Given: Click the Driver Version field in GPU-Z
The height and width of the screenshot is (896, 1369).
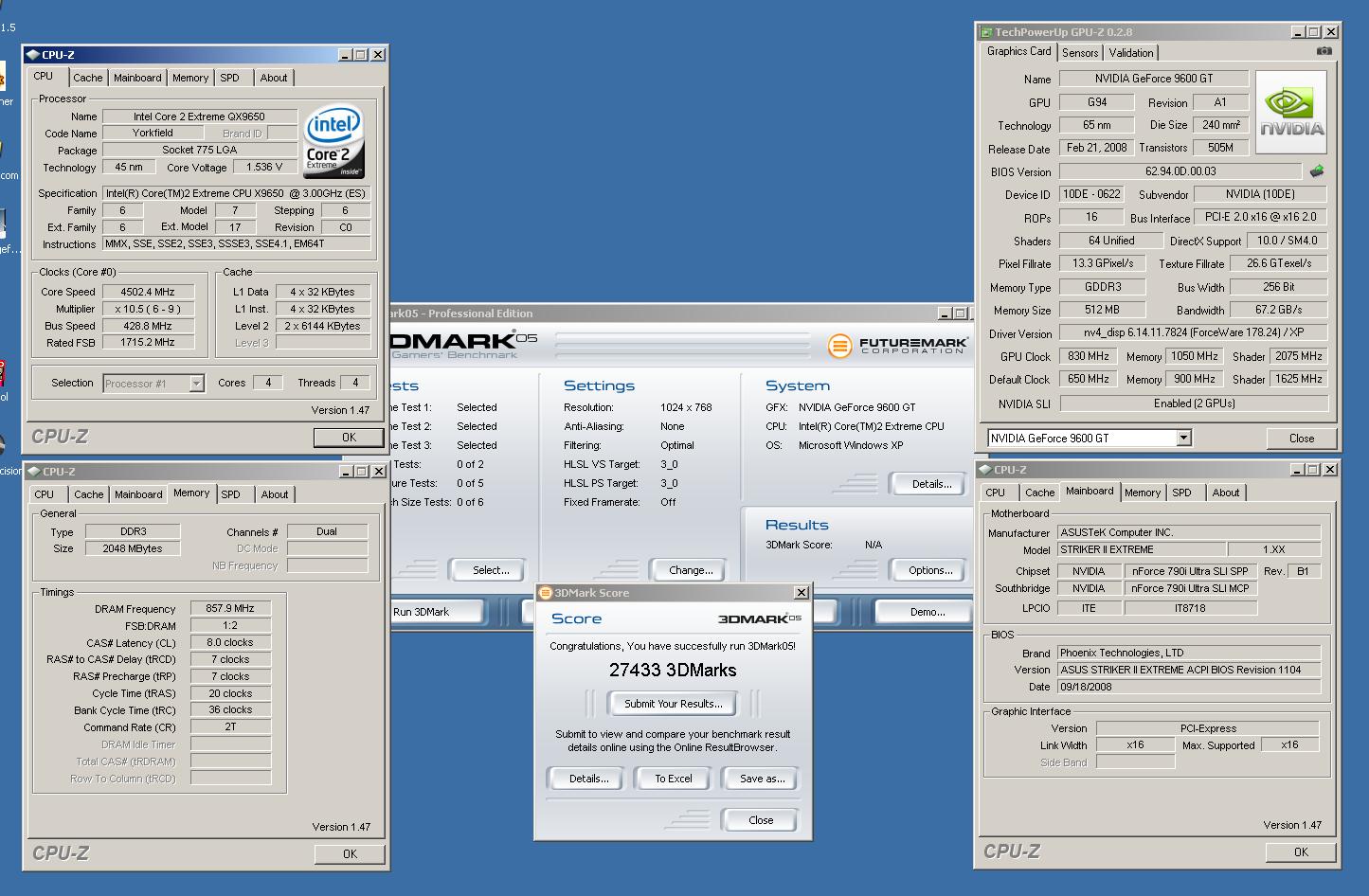Looking at the screenshot, I should [1194, 333].
